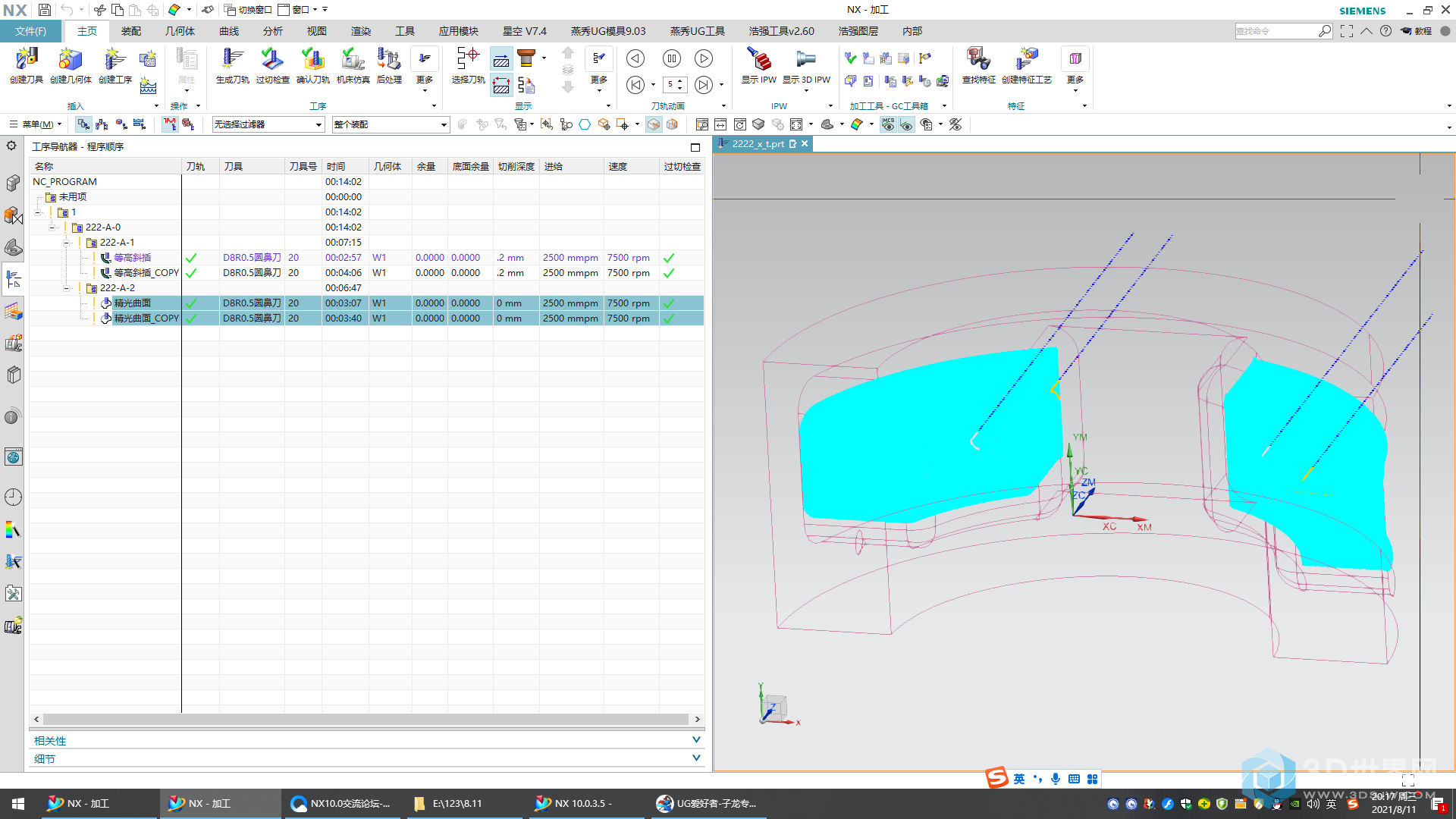The image size is (1456, 819).
Task: Step to next tool path position
Action: coord(704,85)
